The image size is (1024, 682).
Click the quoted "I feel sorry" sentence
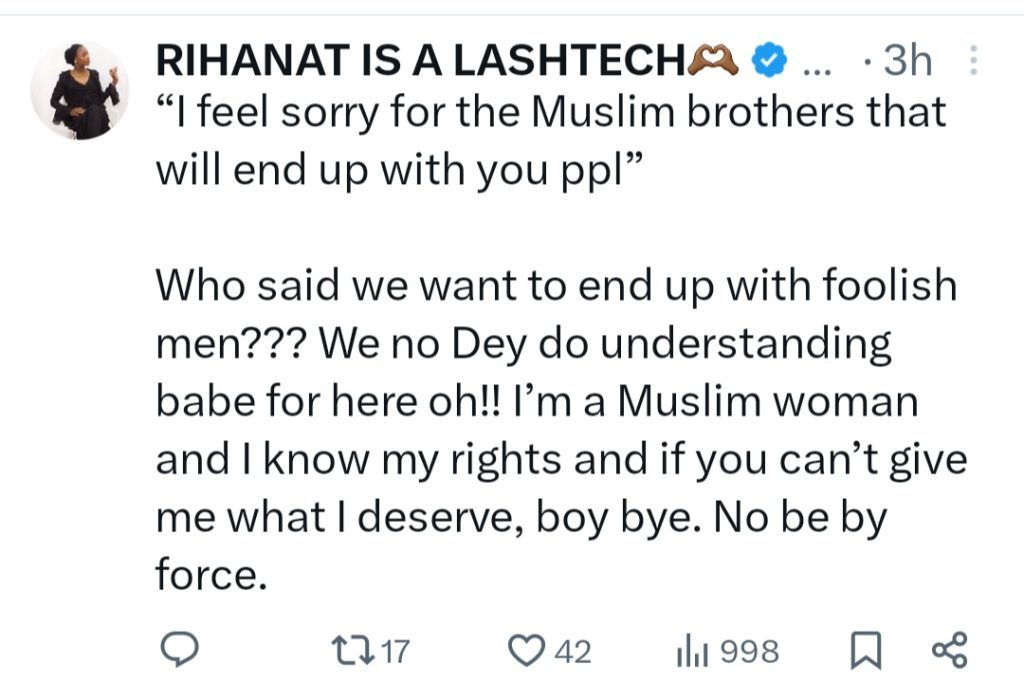550,112
